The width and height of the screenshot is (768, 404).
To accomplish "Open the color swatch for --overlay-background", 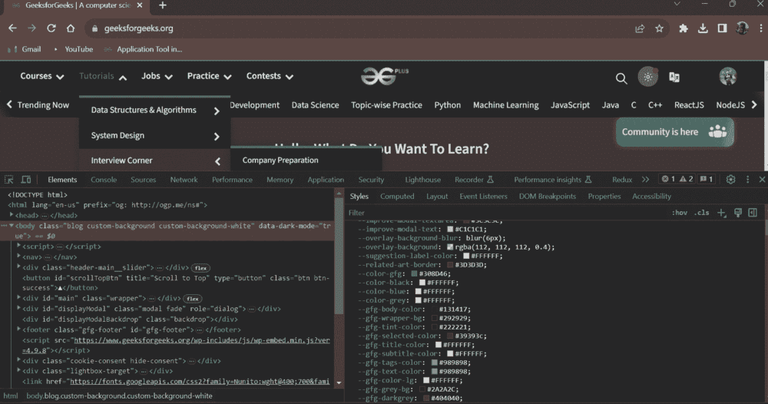I will [x=450, y=247].
